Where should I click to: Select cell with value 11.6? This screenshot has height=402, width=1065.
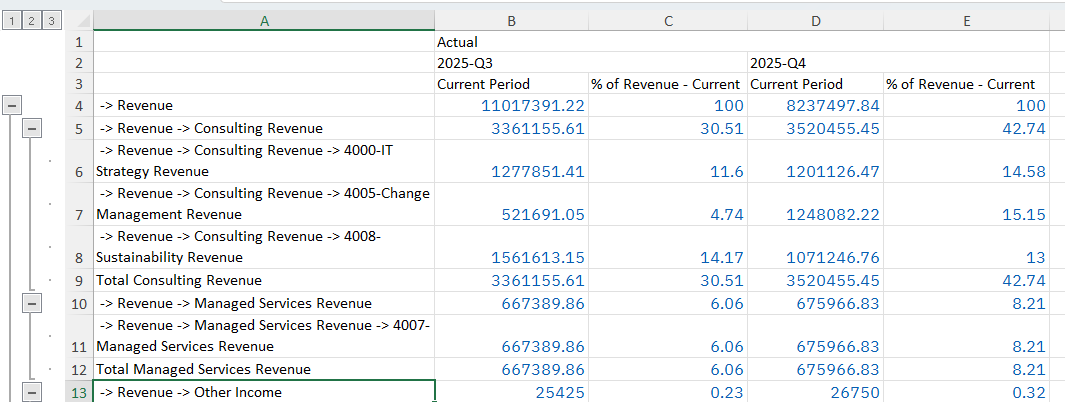coord(668,161)
